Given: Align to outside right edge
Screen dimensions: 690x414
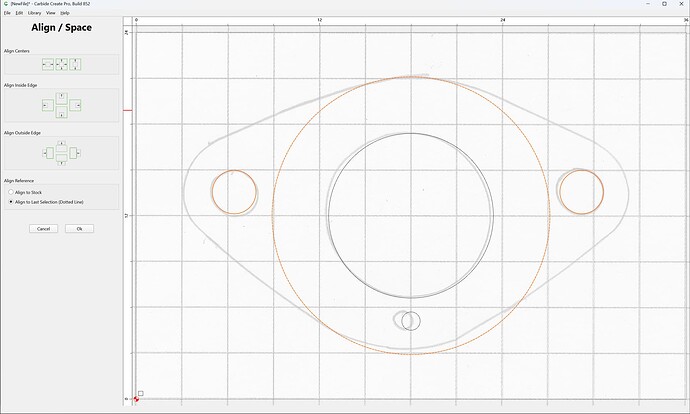Looking at the screenshot, I should (75, 153).
